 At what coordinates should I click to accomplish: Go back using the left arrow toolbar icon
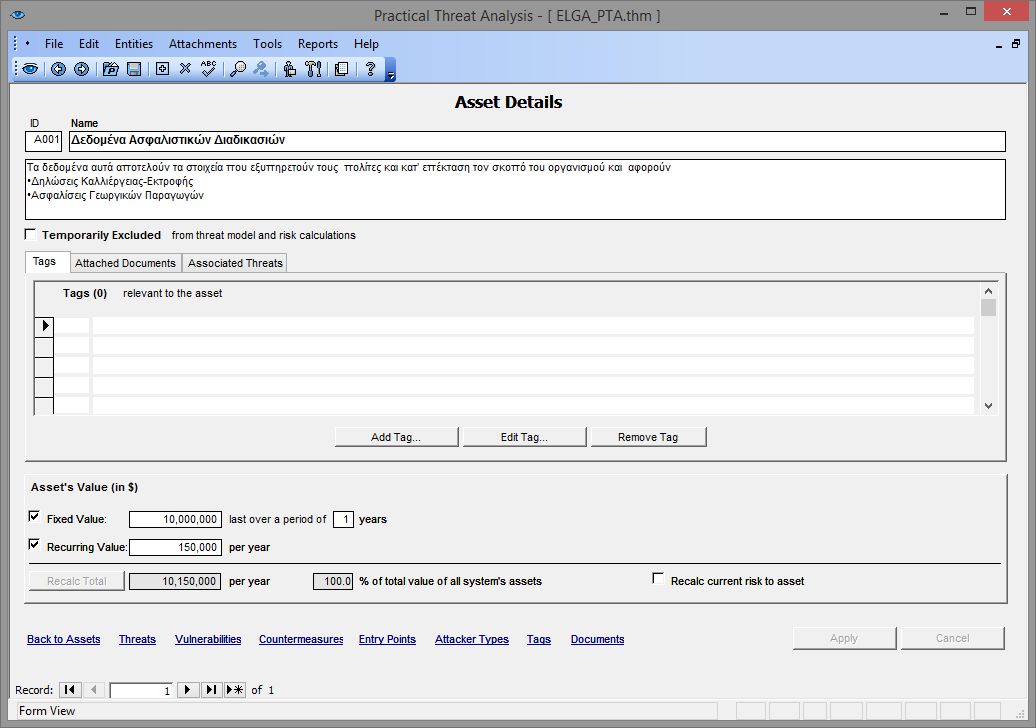tap(58, 69)
